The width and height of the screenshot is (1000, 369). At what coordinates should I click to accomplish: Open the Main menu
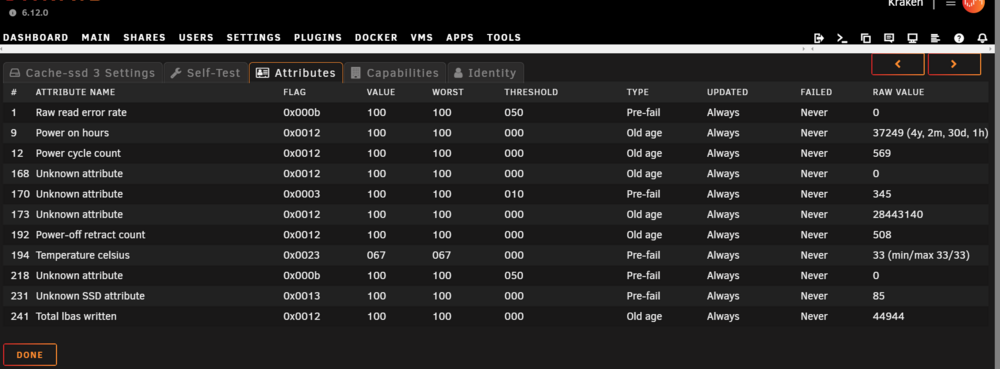coord(96,38)
